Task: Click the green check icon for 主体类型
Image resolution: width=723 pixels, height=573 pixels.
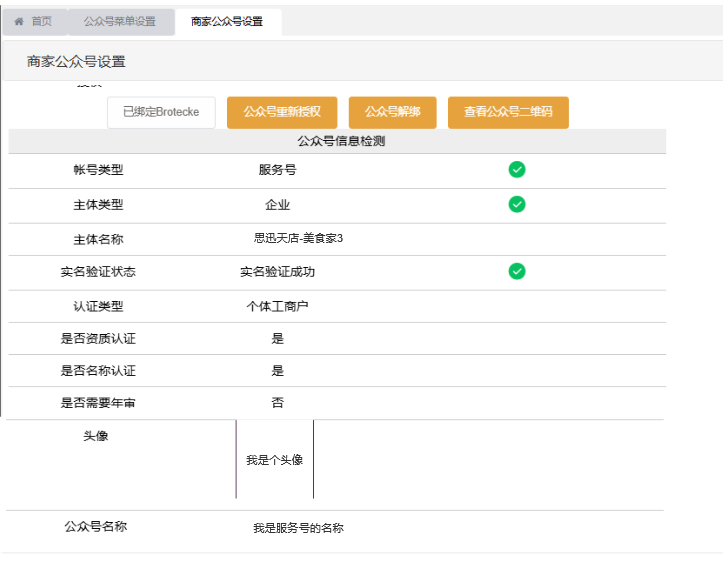Action: [x=517, y=204]
